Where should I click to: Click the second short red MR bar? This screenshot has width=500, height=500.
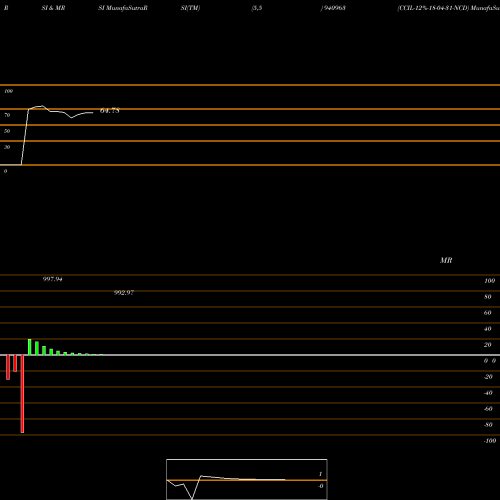(x=15, y=363)
